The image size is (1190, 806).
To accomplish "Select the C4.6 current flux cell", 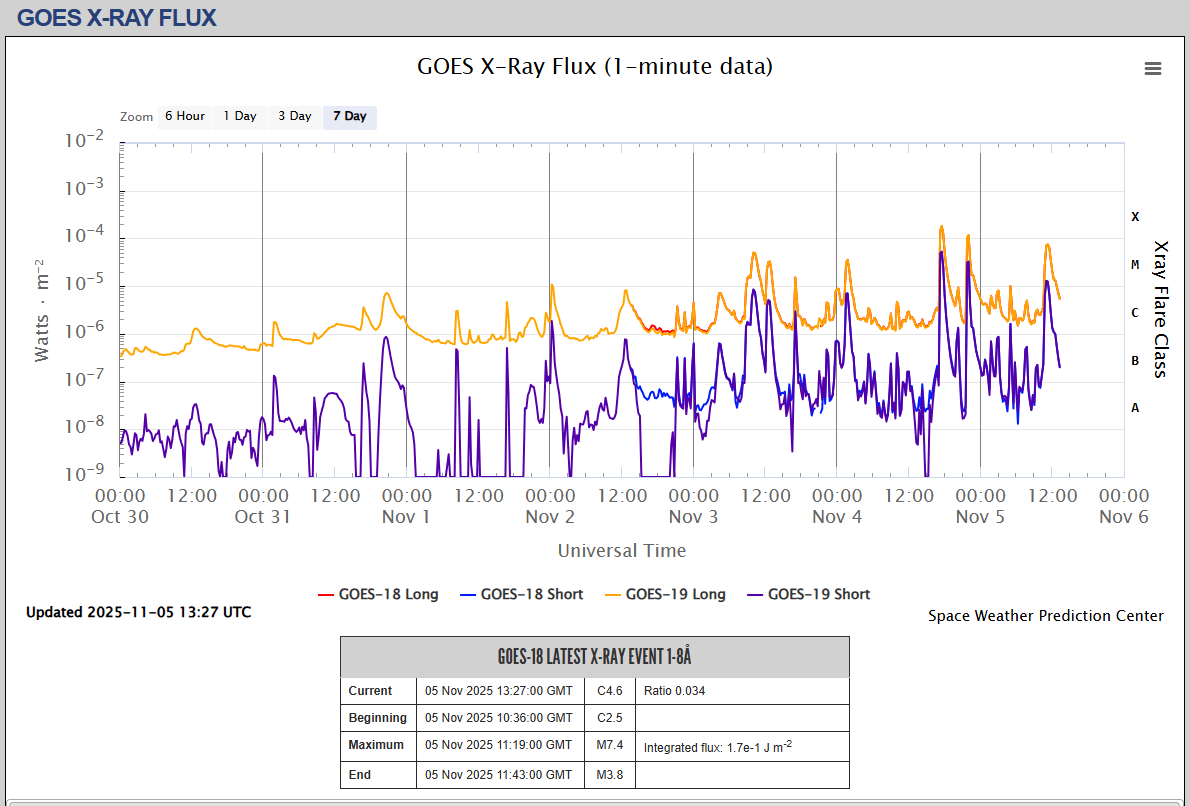I will (x=610, y=690).
